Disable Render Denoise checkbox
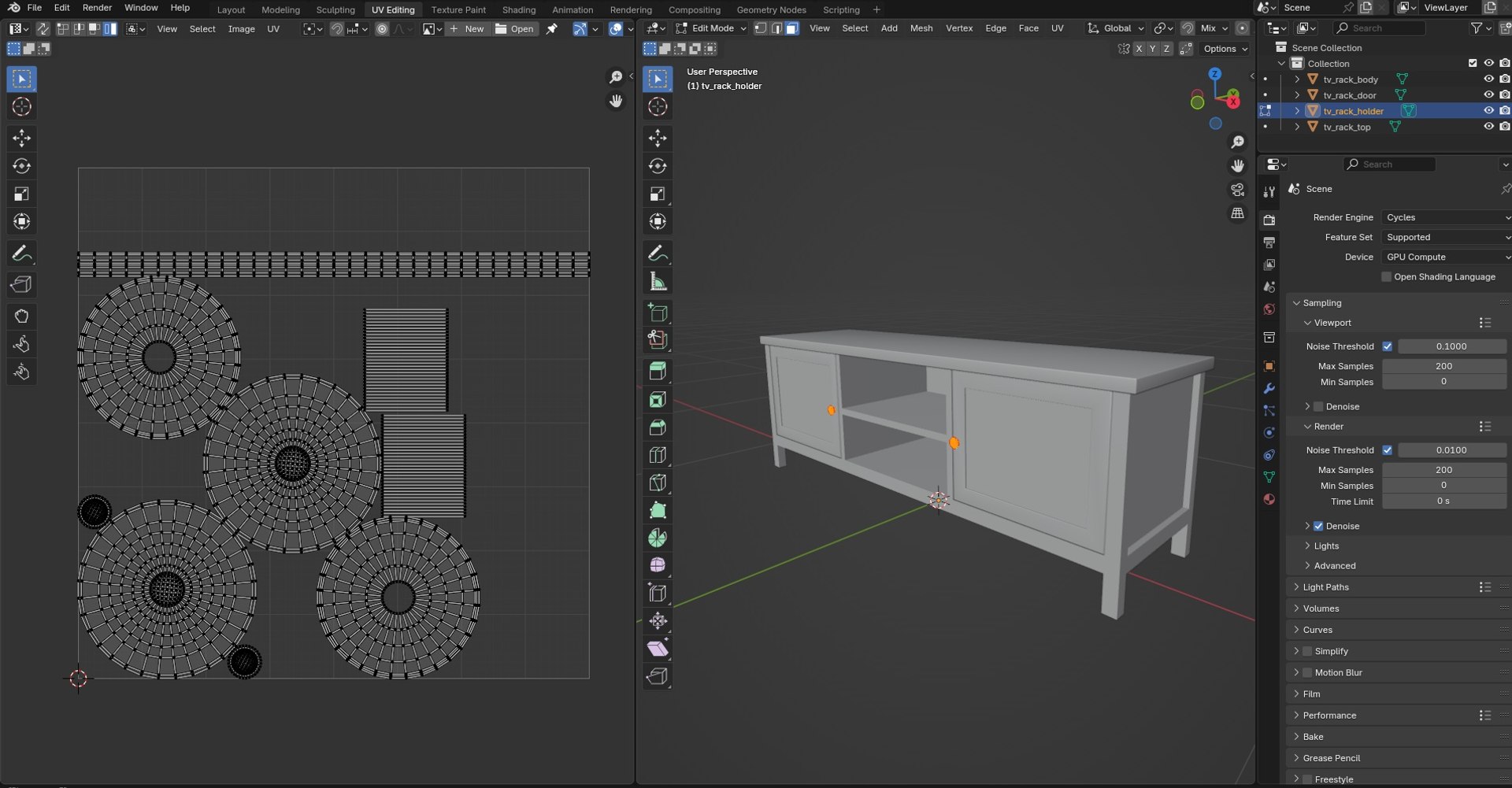 tap(1318, 526)
